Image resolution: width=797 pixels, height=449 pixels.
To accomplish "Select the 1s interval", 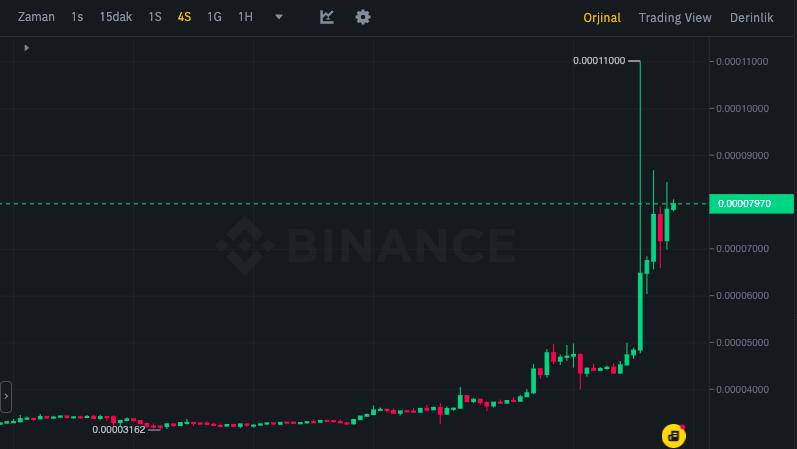I will coord(77,17).
